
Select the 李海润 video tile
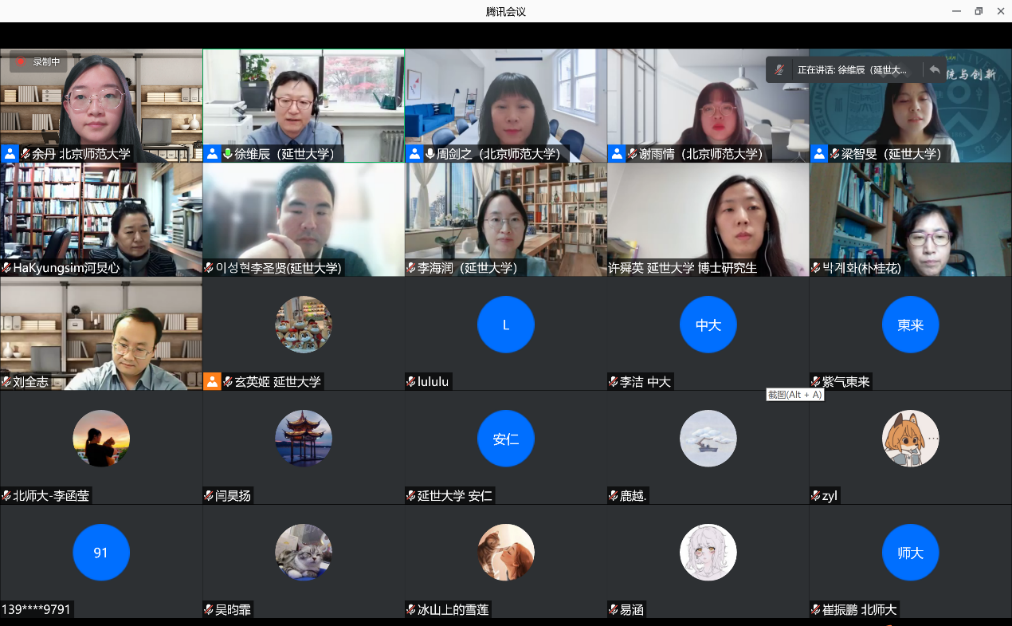(505, 220)
